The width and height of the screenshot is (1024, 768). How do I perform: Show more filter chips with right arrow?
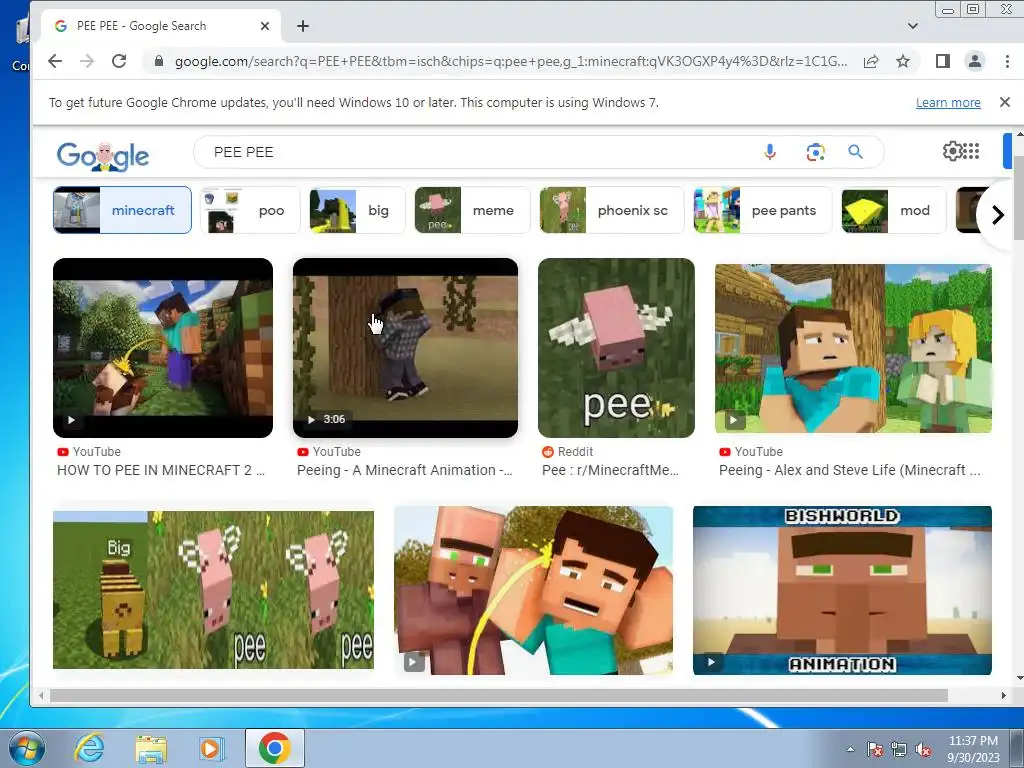(x=997, y=215)
